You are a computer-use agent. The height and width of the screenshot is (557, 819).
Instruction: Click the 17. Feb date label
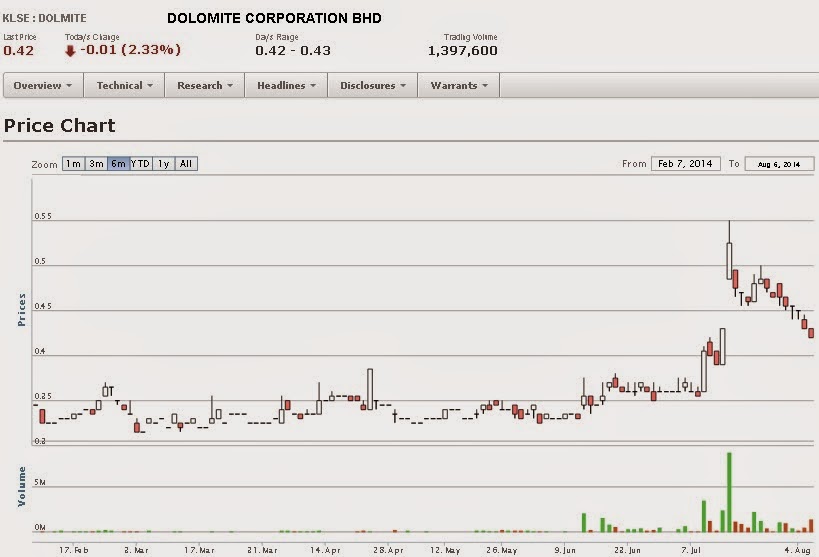pyautogui.click(x=74, y=550)
